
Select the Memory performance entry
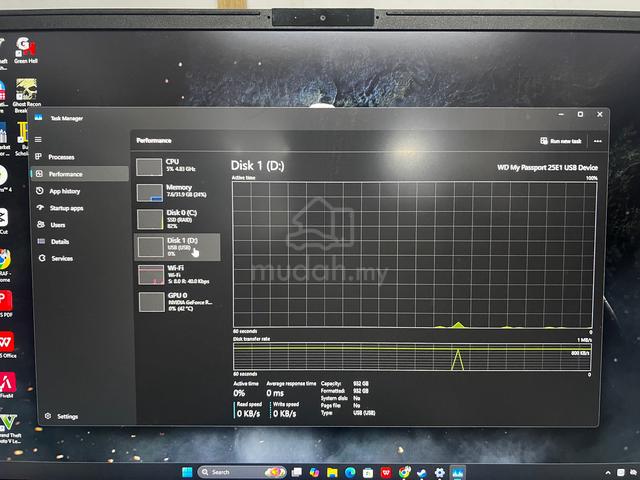point(177,192)
